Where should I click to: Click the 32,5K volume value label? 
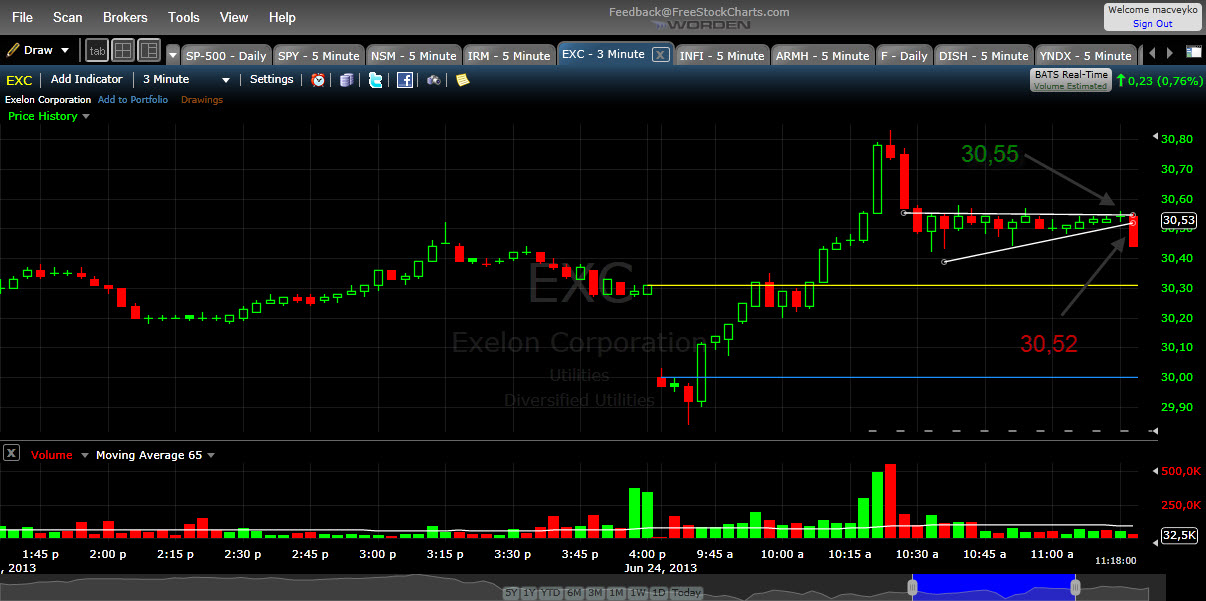[1179, 535]
